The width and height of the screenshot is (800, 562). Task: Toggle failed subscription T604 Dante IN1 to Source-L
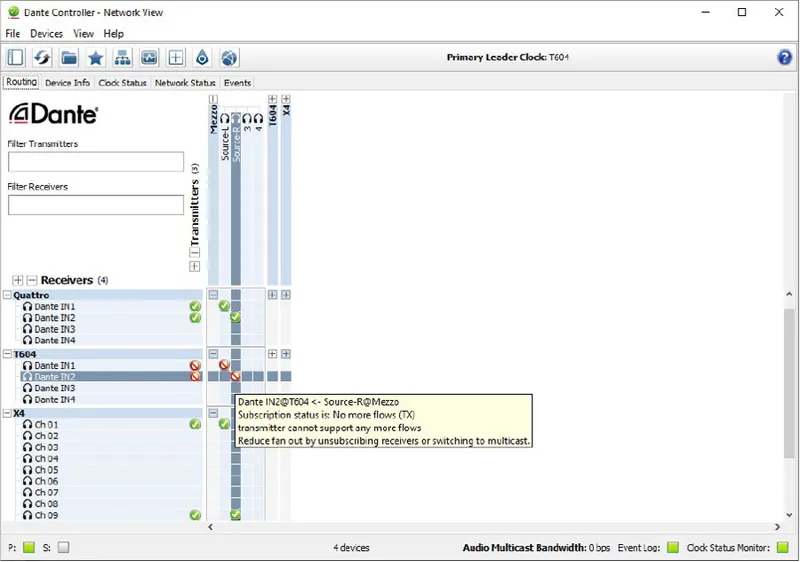click(224, 365)
